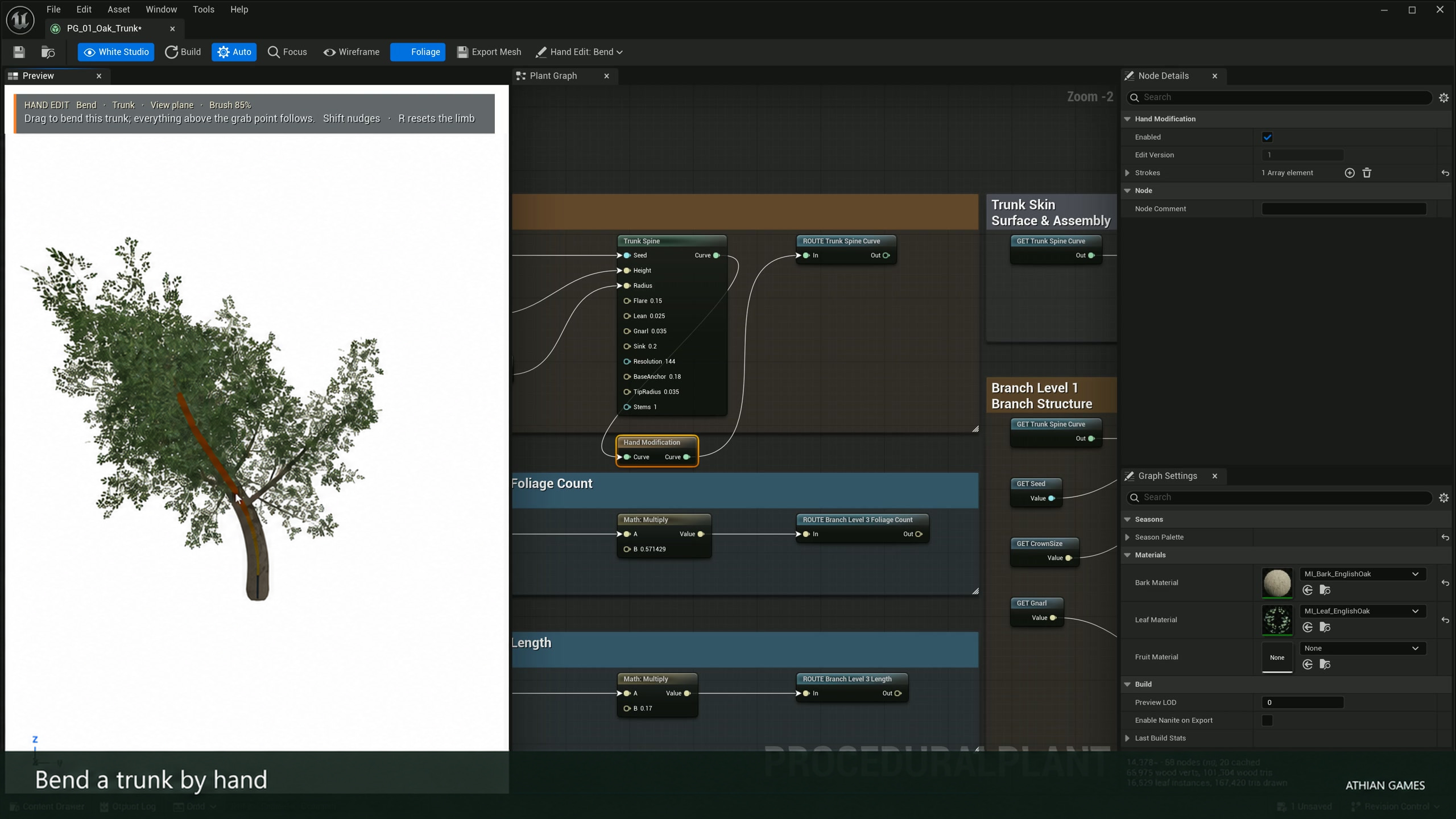The image size is (1456, 819).
Task: Enable Nanite on Export checkbox
Action: 1267,721
